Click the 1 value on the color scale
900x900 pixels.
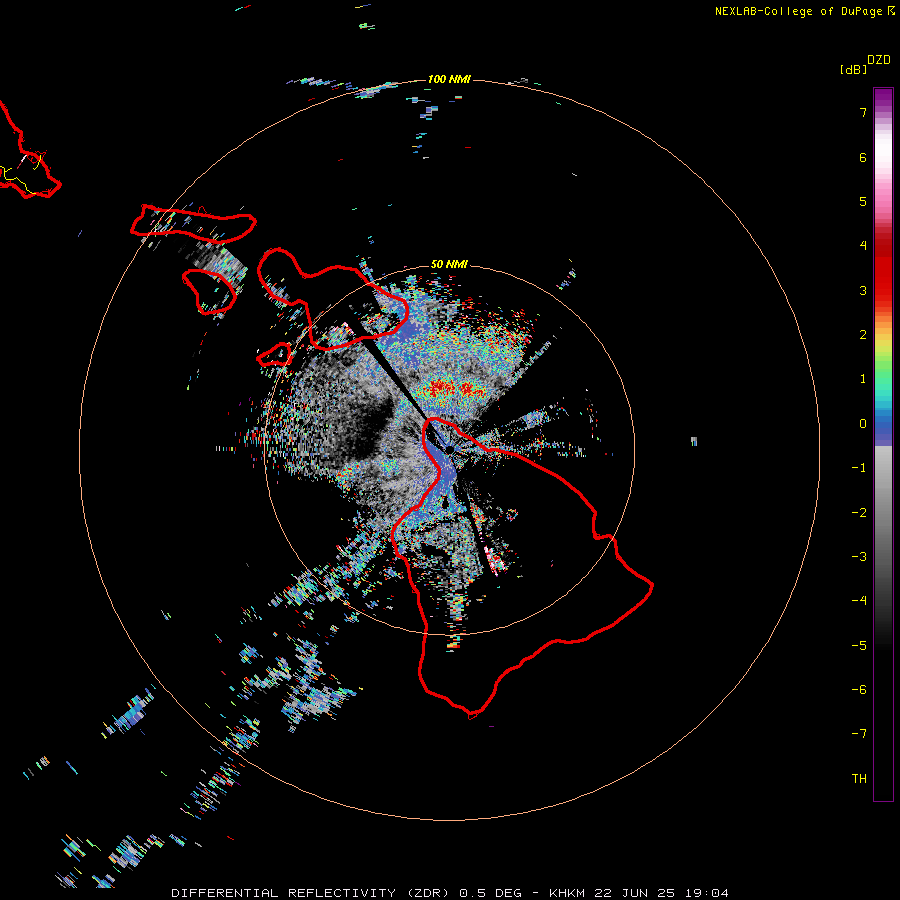pos(863,379)
